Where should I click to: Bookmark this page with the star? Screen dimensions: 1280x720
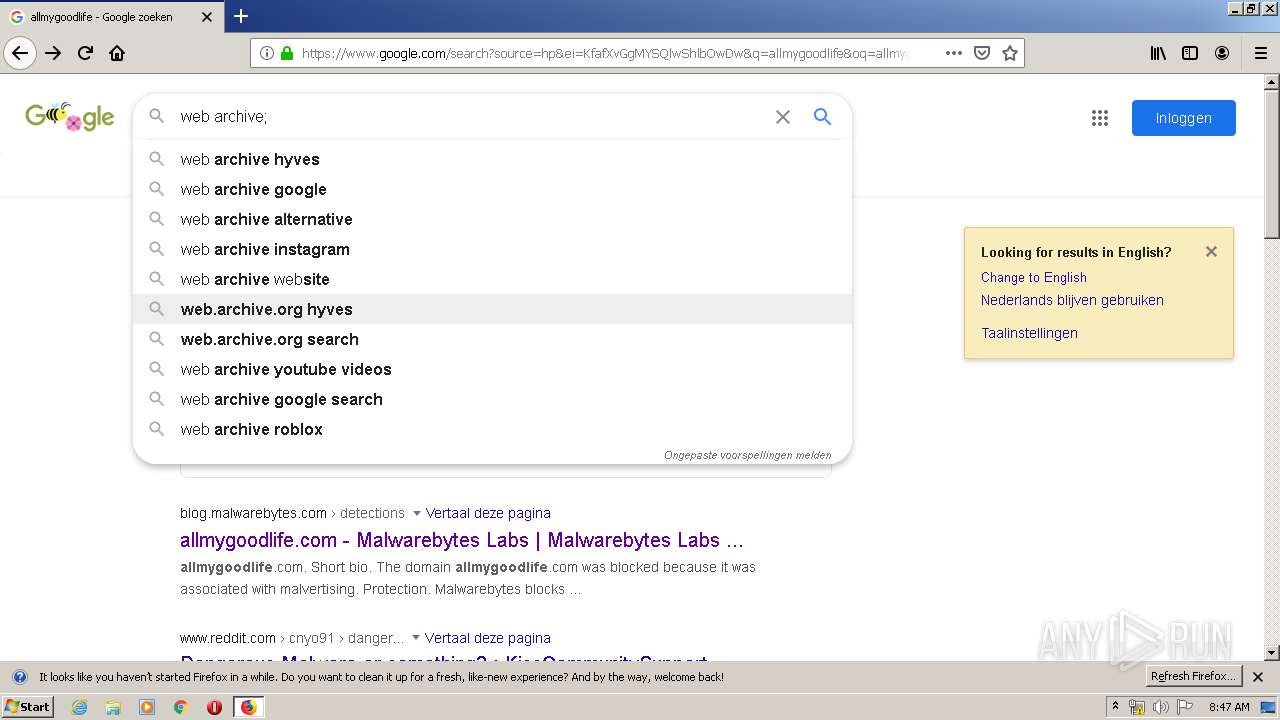click(x=1010, y=53)
